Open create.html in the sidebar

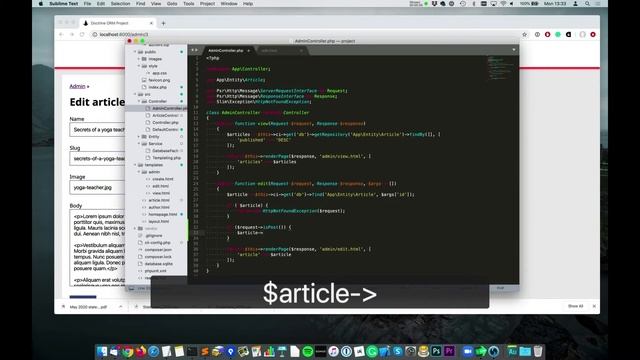pos(163,179)
